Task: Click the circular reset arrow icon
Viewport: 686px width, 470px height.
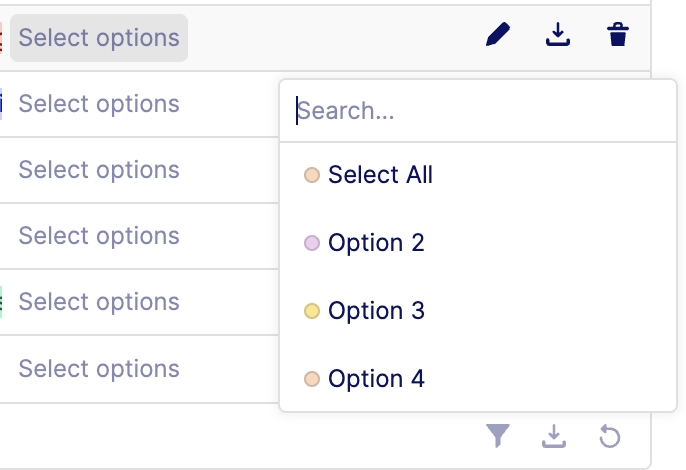Action: point(610,436)
